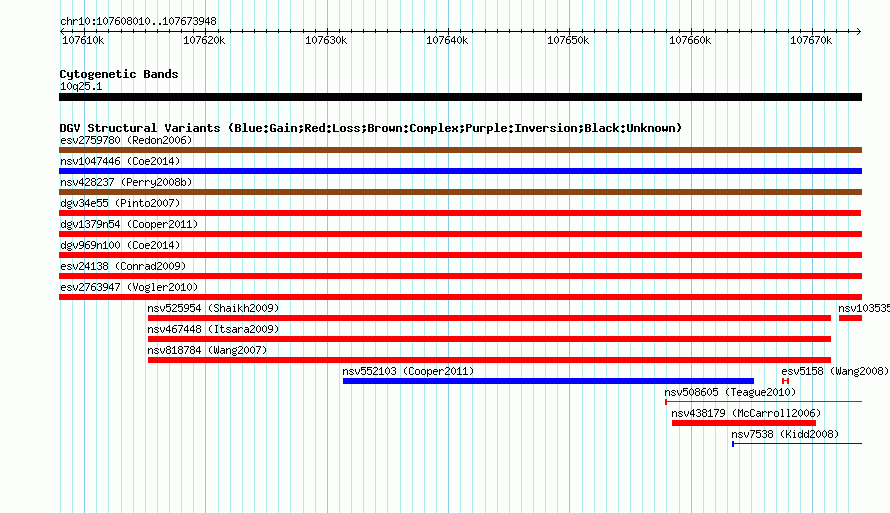890x513 pixels.
Task: Click the nsv525954 (Shaikh2009) red bar
Action: [489, 318]
